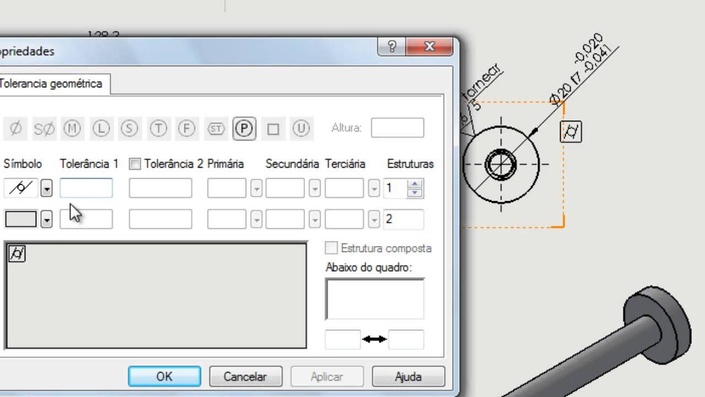Choose the least material condition L symbol
The height and width of the screenshot is (397, 705).
click(x=101, y=129)
